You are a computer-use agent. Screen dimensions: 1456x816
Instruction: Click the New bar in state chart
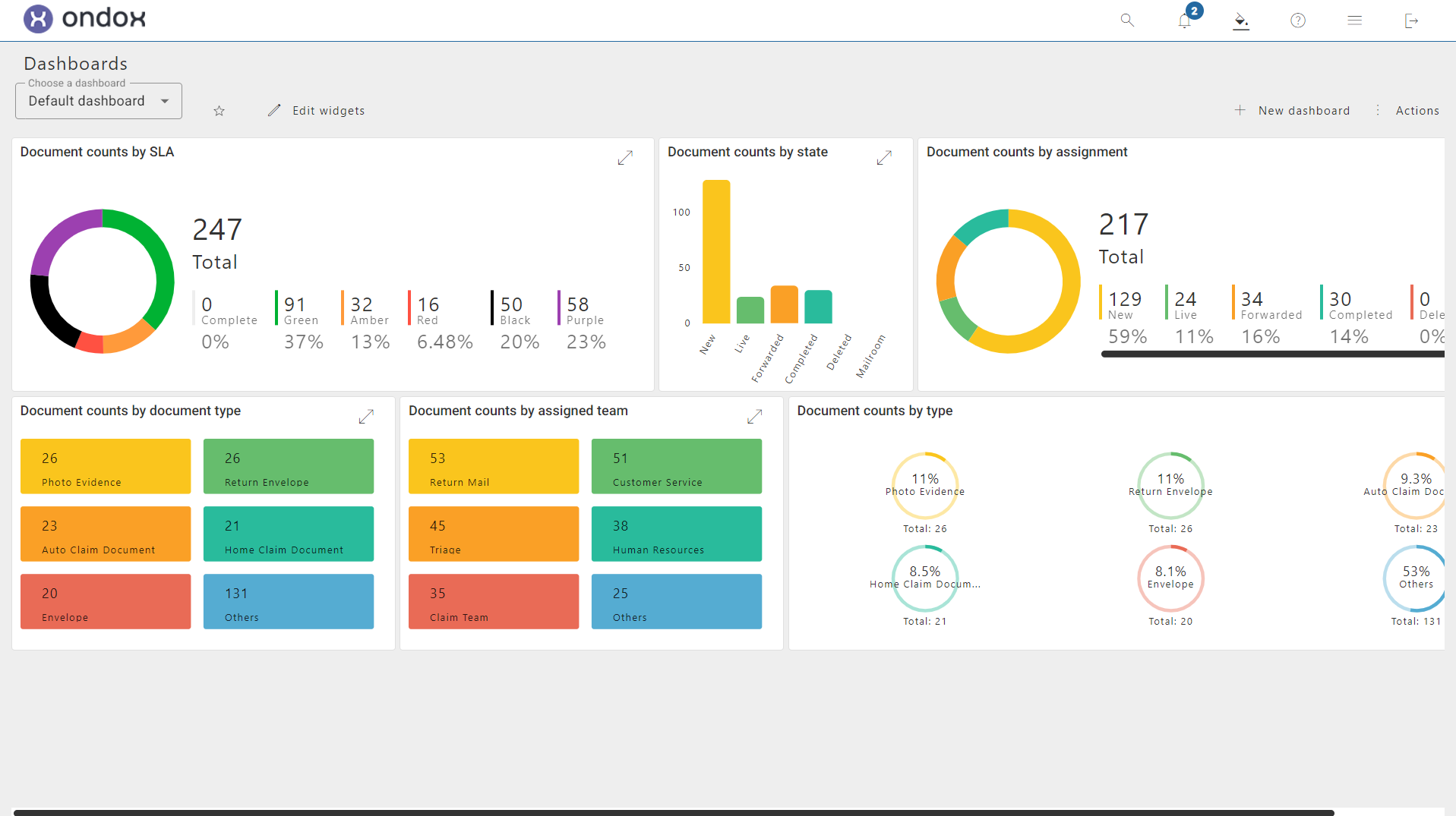point(715,252)
